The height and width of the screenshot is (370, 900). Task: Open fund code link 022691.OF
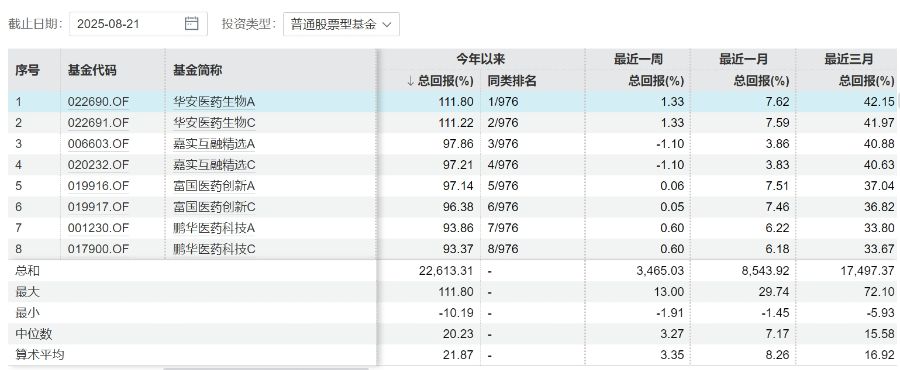98,123
